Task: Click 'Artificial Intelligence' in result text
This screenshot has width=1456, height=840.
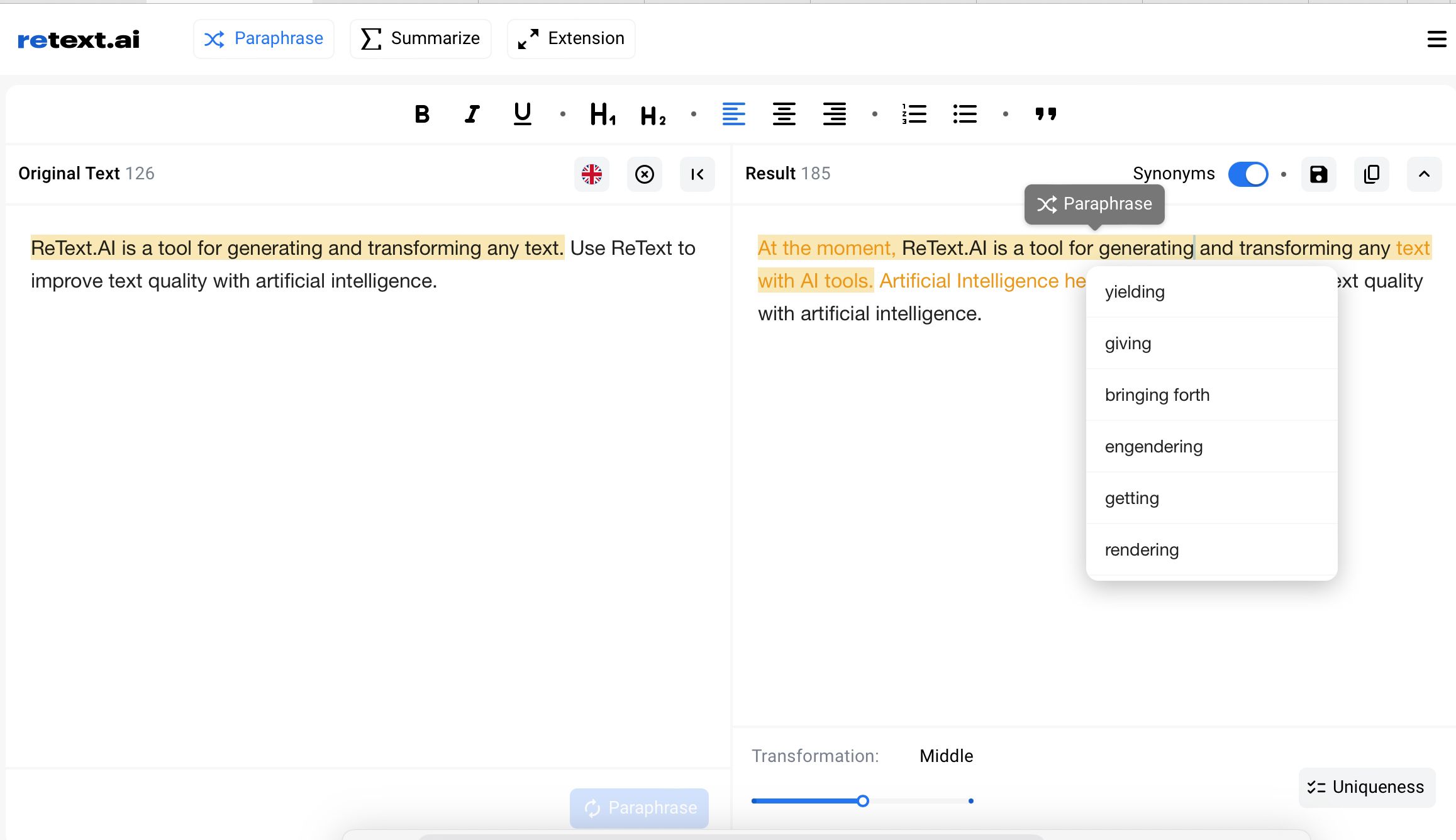Action: pos(969,281)
